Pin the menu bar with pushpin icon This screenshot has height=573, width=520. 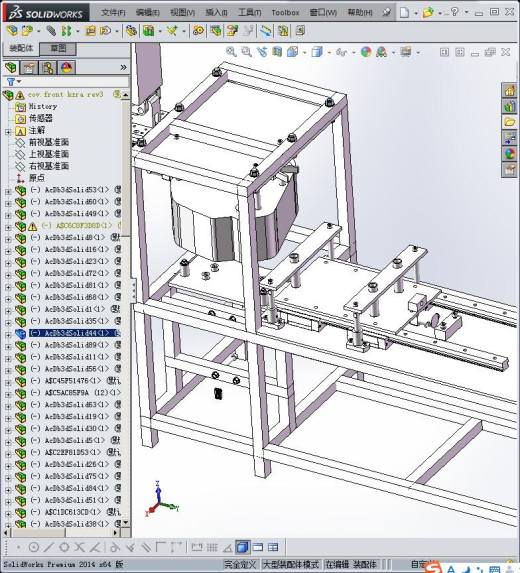(386, 12)
